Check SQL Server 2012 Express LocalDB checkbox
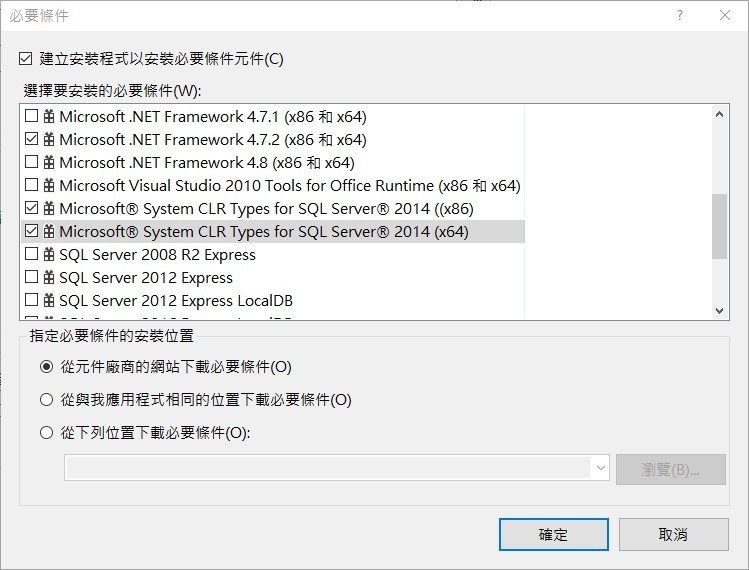 click(x=32, y=300)
